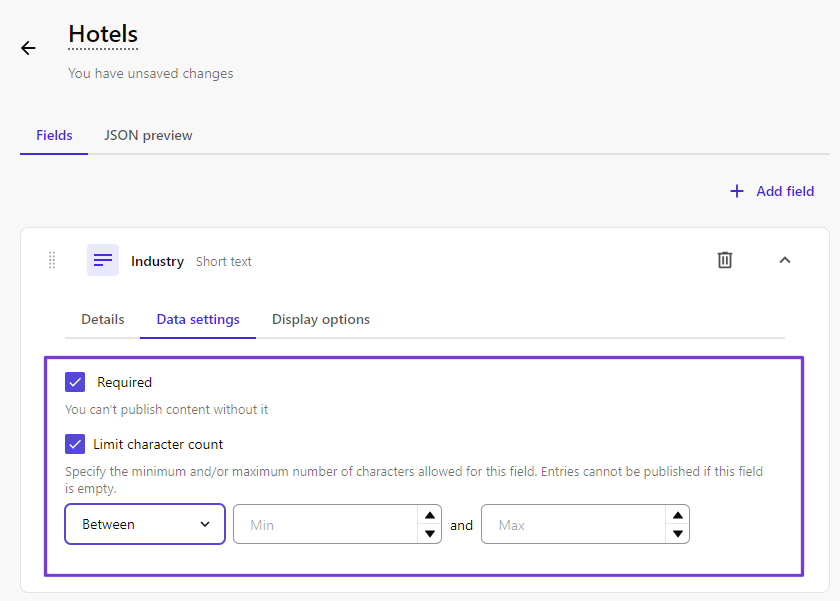The height and width of the screenshot is (601, 840).
Task: Click the trash icon to delete Industry field
Action: coord(724,260)
